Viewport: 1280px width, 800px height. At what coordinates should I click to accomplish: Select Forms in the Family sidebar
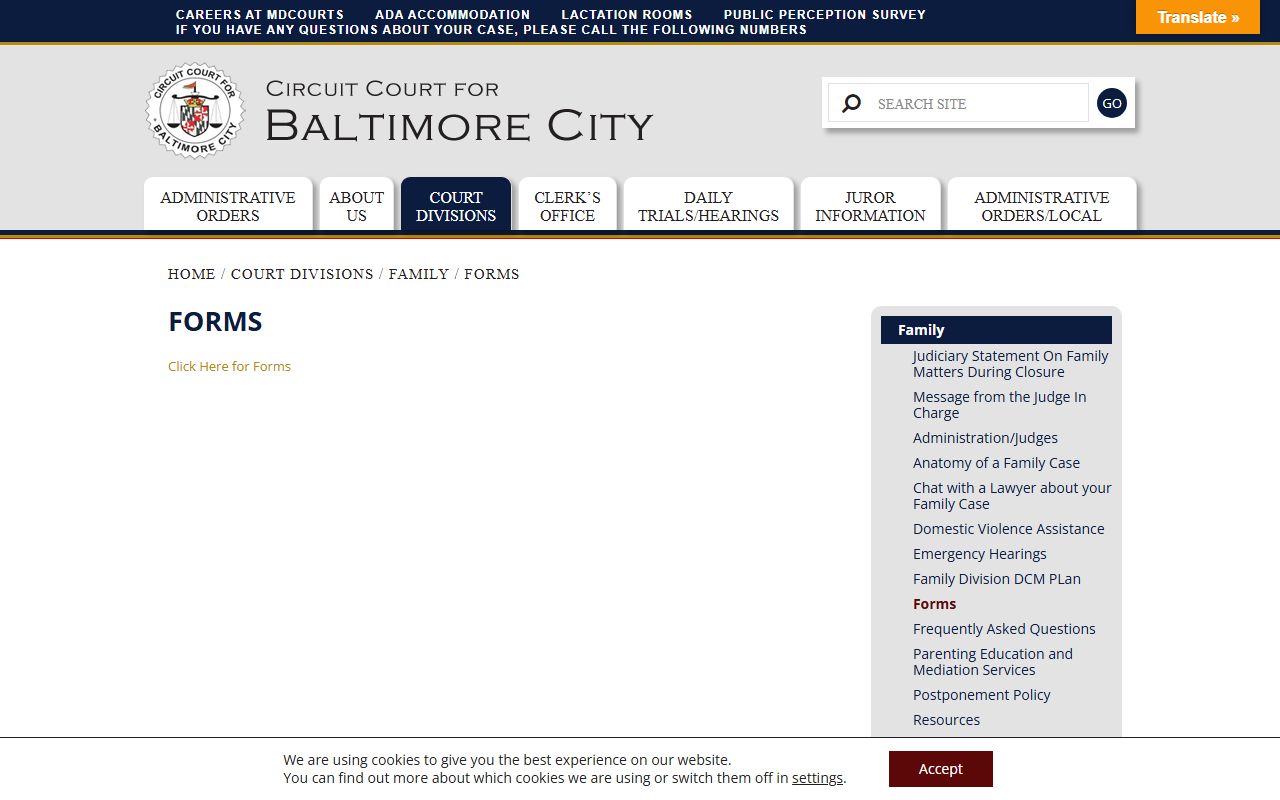[x=934, y=604]
